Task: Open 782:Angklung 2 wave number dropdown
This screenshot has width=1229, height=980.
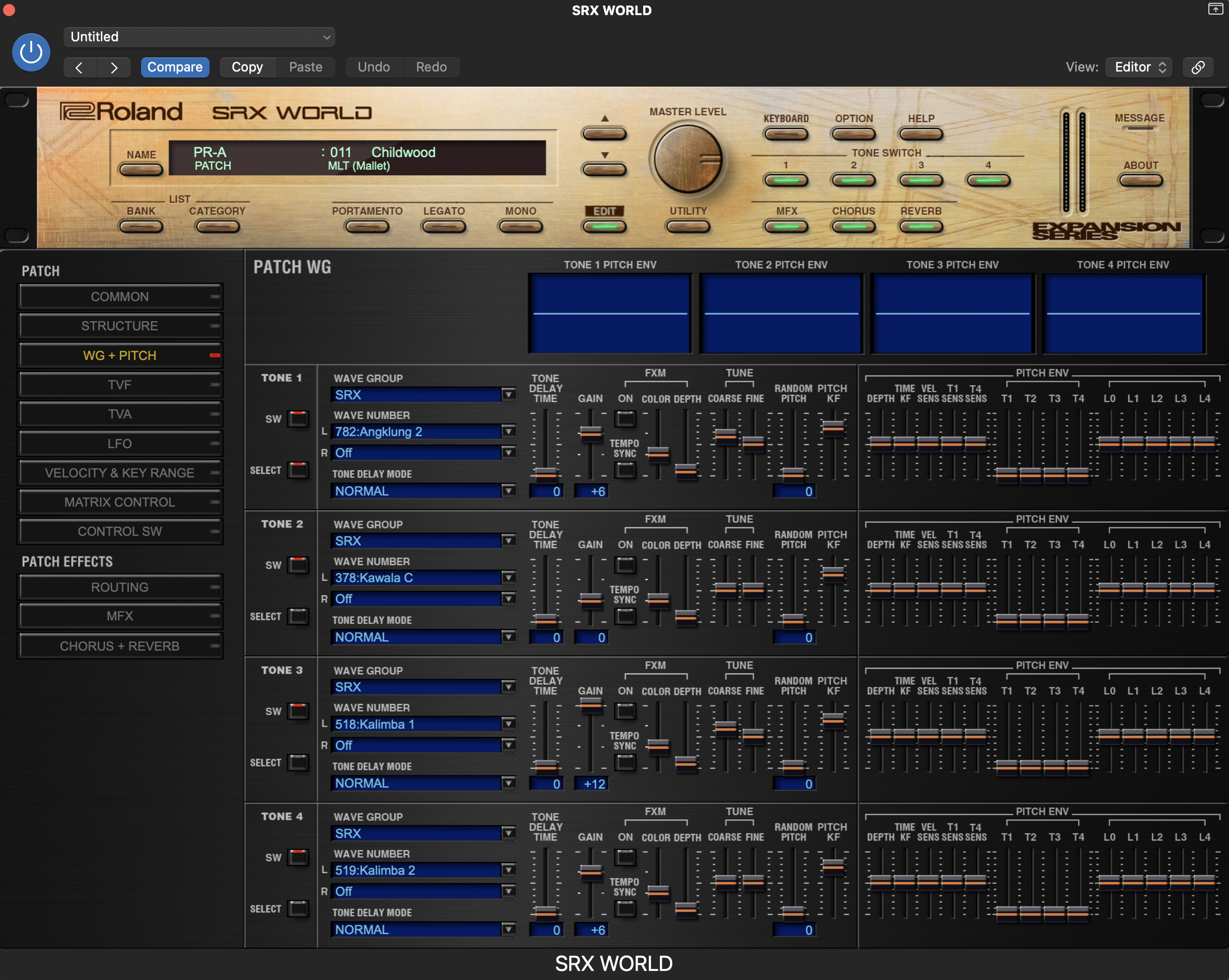Action: (x=423, y=432)
